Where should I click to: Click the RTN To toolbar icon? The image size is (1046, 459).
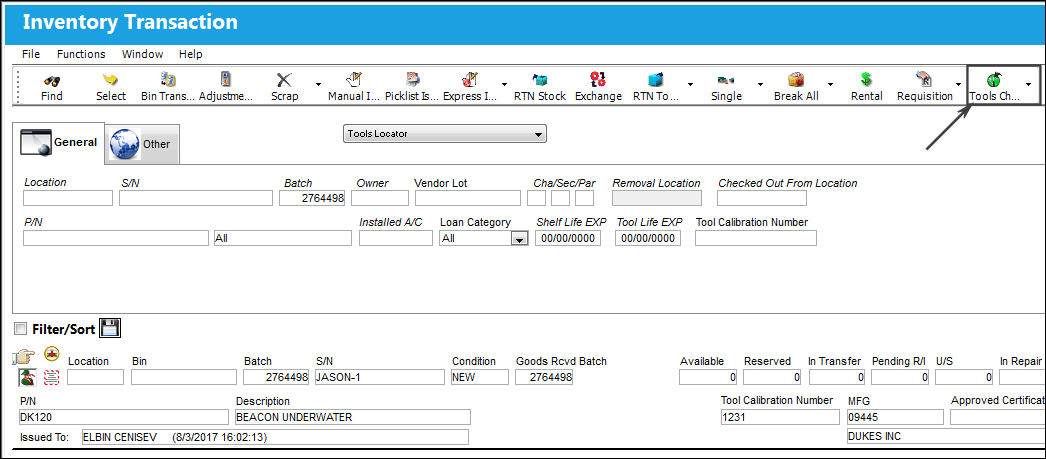pos(656,80)
